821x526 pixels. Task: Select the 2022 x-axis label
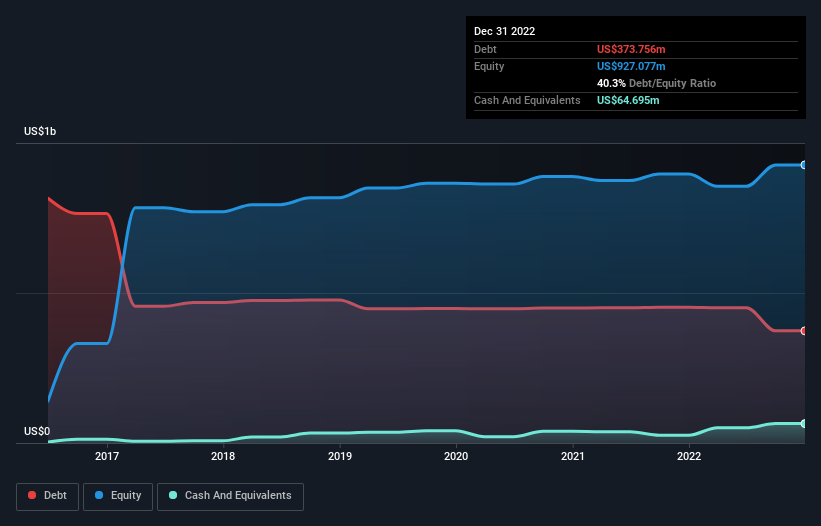click(689, 456)
